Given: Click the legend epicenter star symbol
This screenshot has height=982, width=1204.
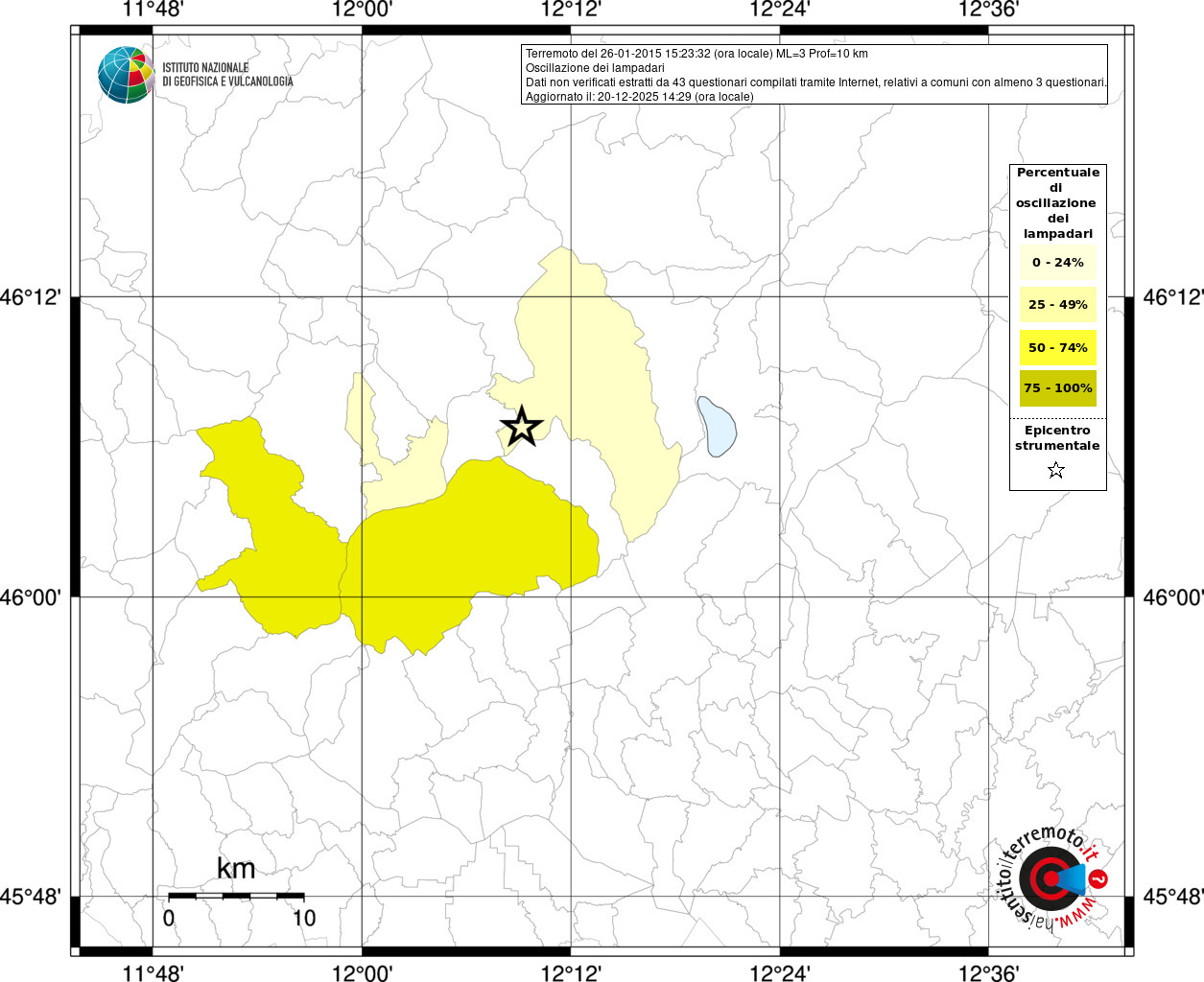Looking at the screenshot, I should (x=1056, y=470).
